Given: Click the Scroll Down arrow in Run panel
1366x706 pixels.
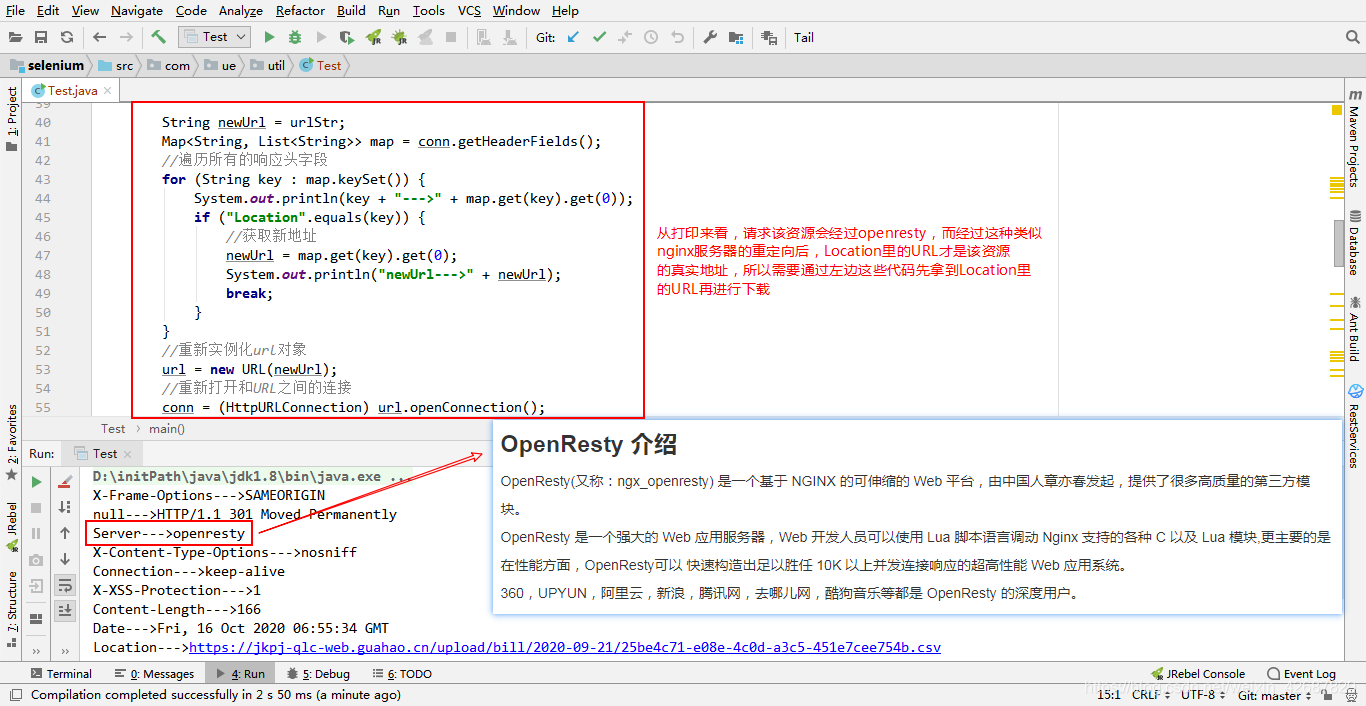Looking at the screenshot, I should click(65, 559).
